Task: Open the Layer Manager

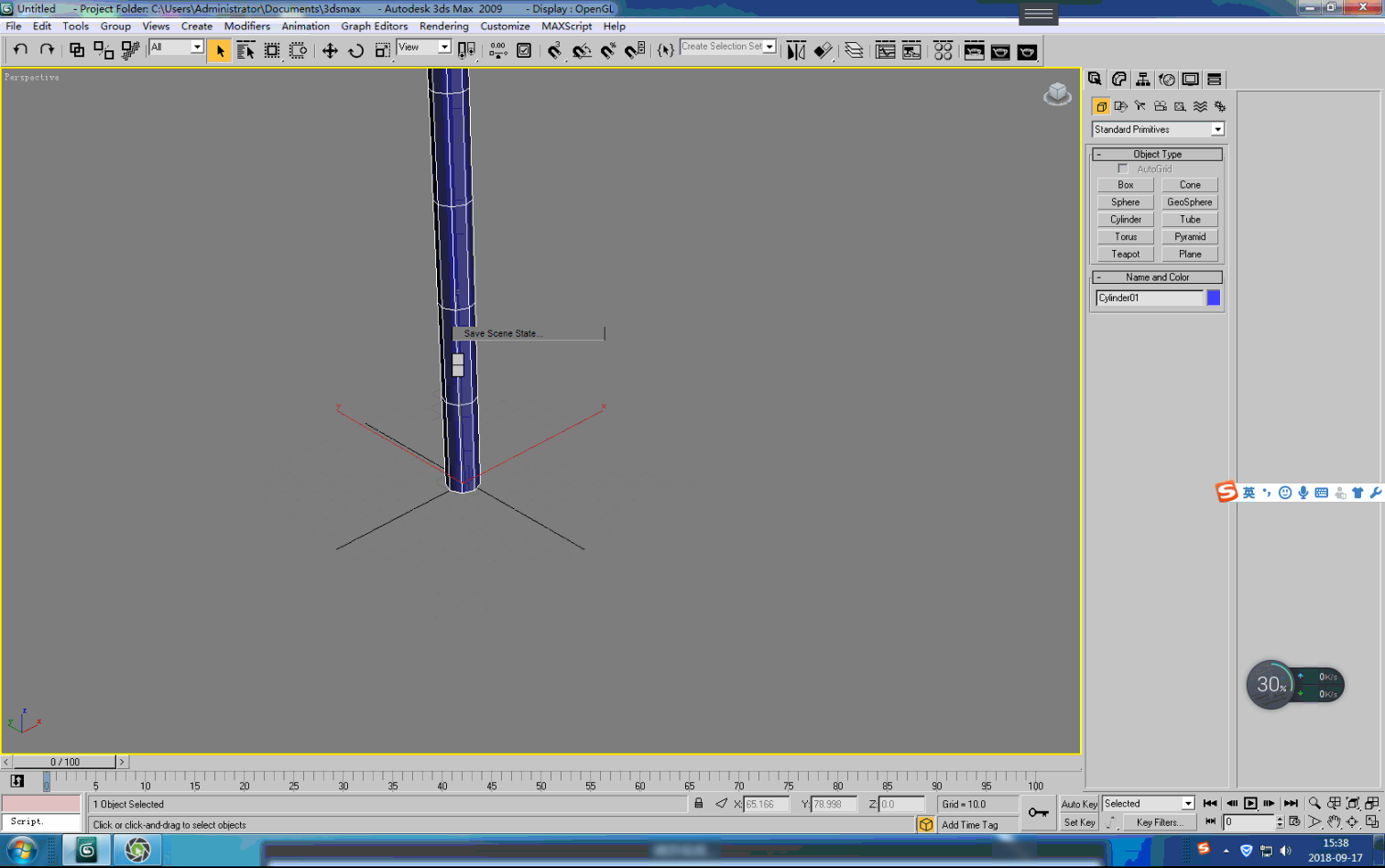Action: click(854, 51)
